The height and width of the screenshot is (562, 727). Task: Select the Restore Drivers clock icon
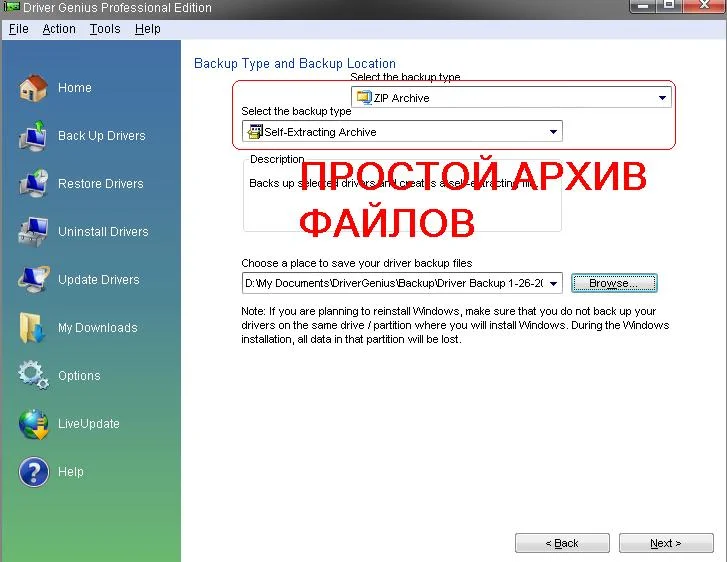click(x=33, y=184)
